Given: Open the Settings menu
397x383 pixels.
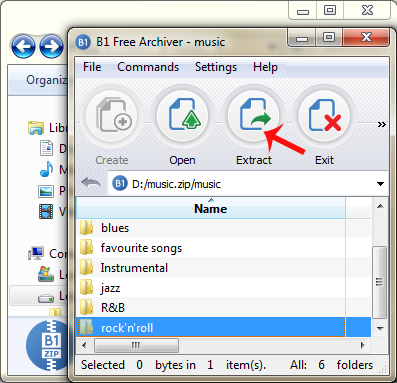Looking at the screenshot, I should 216,67.
